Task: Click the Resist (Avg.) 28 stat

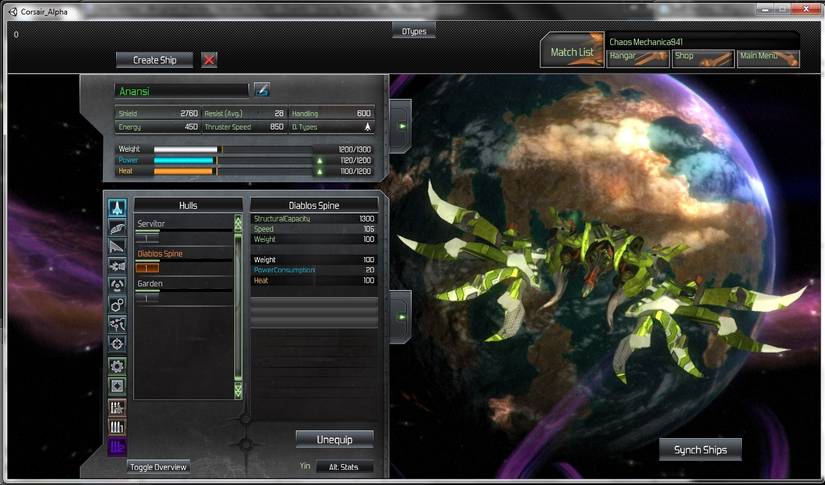Action: pyautogui.click(x=245, y=113)
